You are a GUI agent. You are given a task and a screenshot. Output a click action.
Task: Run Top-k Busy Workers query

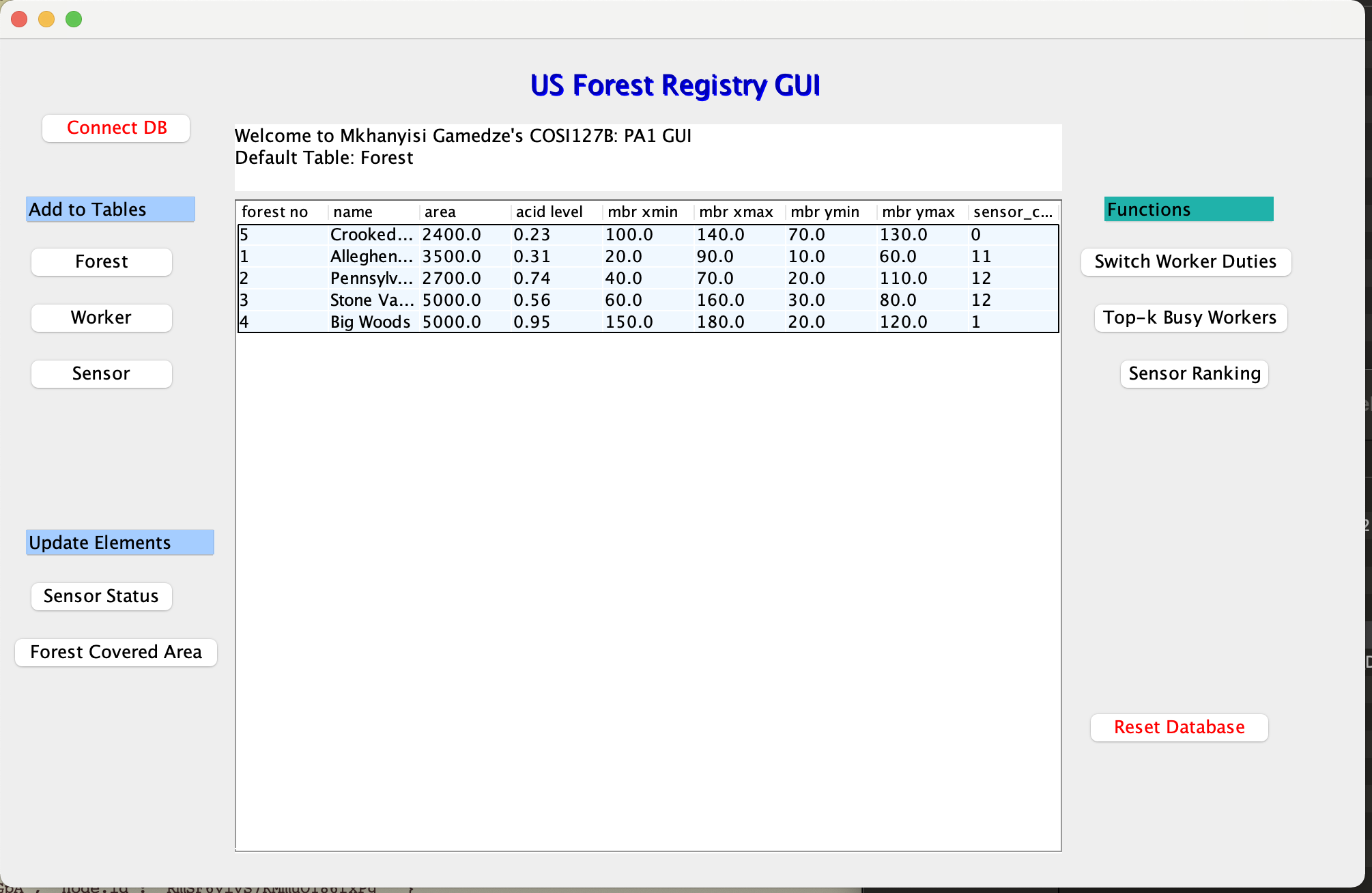click(x=1190, y=318)
